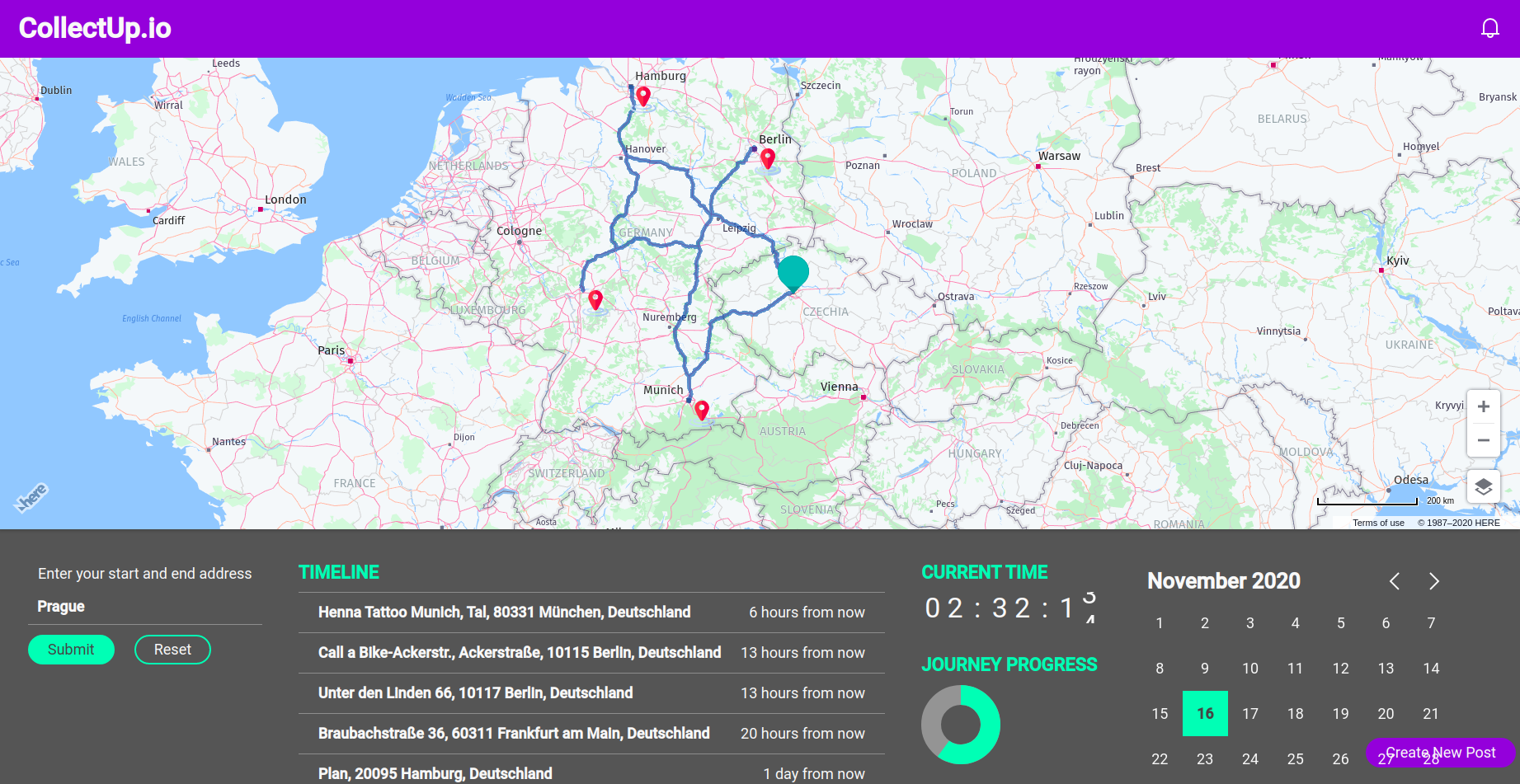Select November 1 in the calendar
The image size is (1520, 784).
point(1160,623)
